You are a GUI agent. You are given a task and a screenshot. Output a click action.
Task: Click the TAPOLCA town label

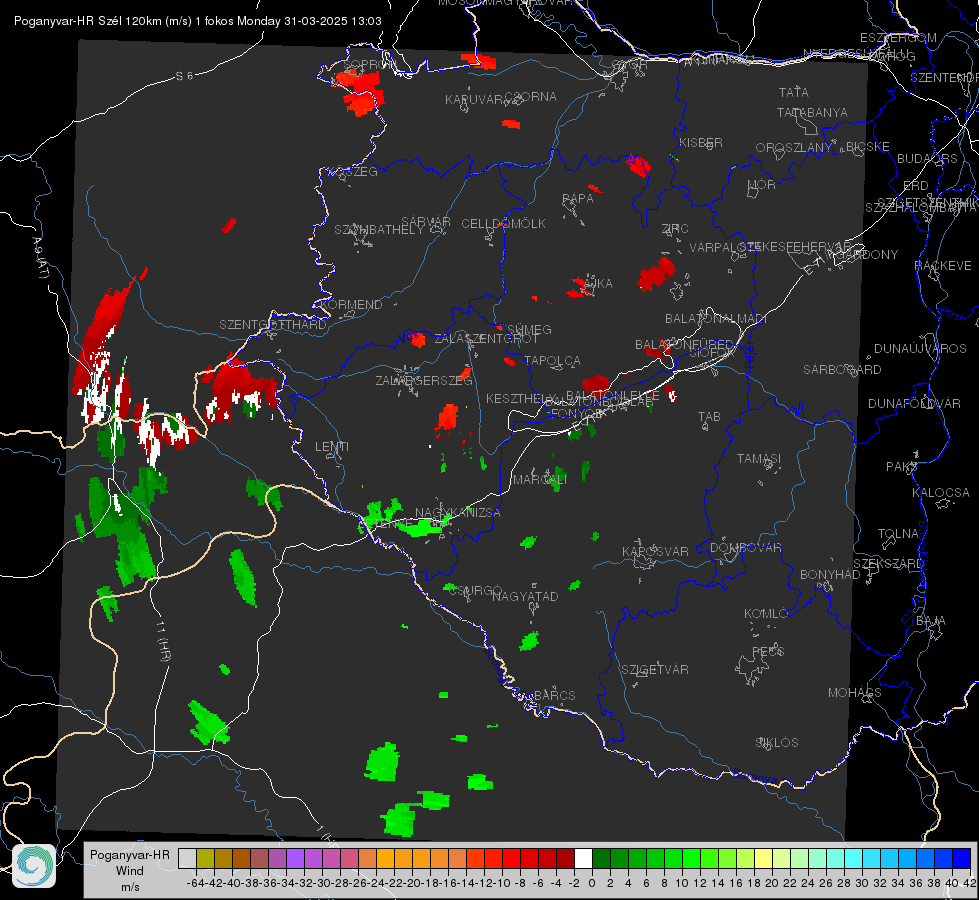[553, 360]
